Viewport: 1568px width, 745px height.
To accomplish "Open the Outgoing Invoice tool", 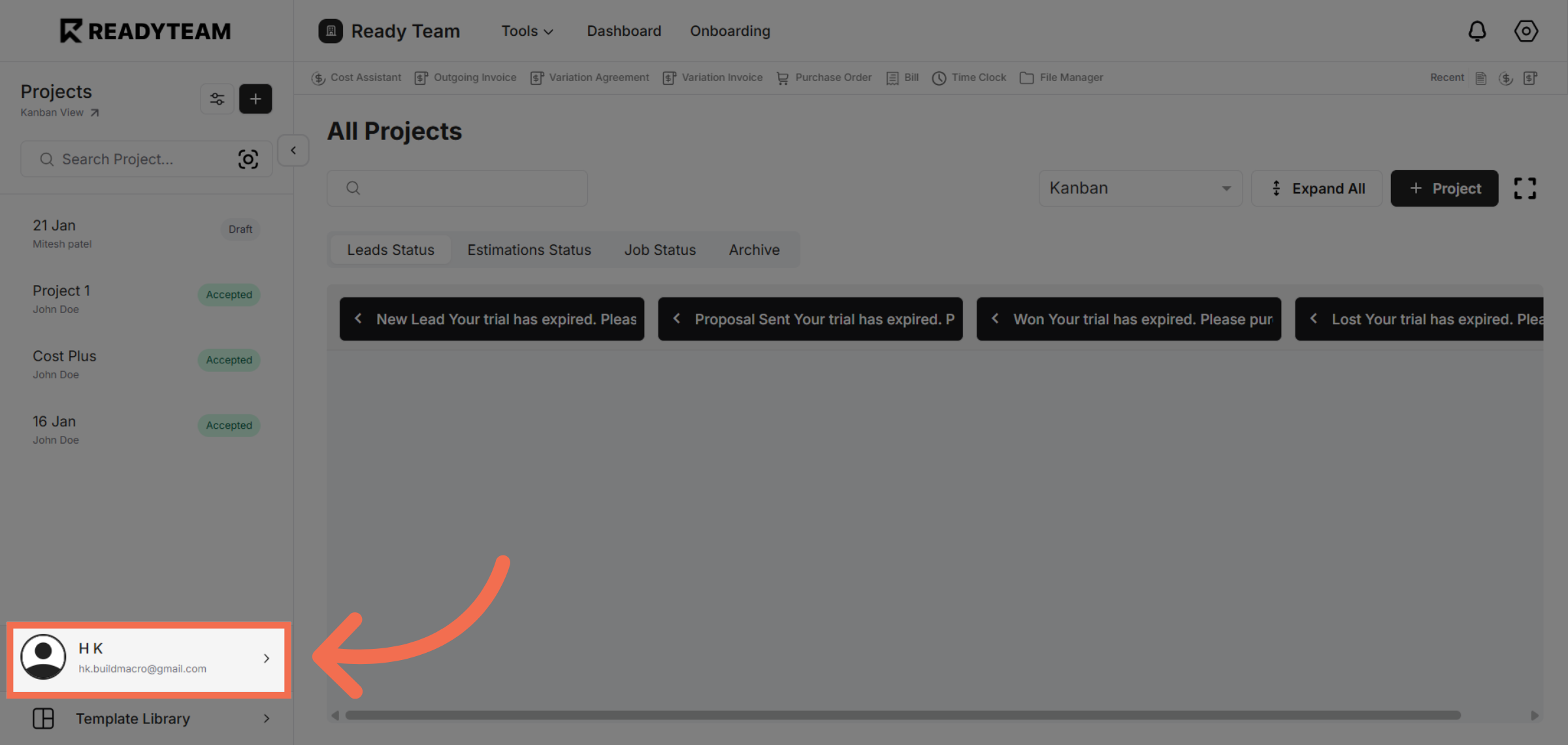I will (466, 77).
